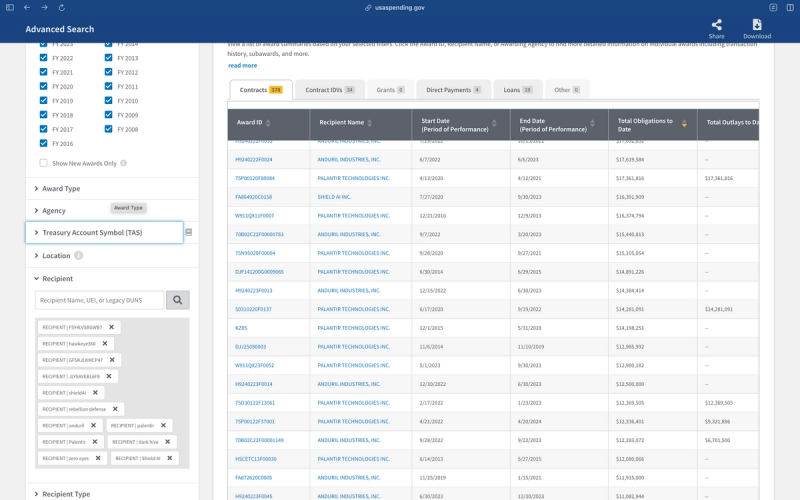This screenshot has width=800, height=500.
Task: Uncheck the FY 2013 checkbox
Action: pos(108,58)
